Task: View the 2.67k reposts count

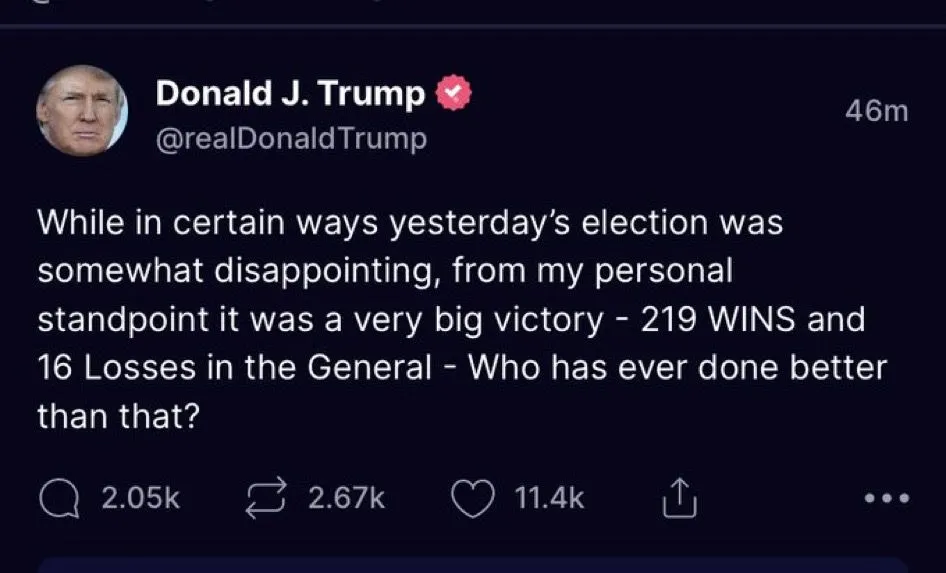Action: pyautogui.click(x=346, y=497)
